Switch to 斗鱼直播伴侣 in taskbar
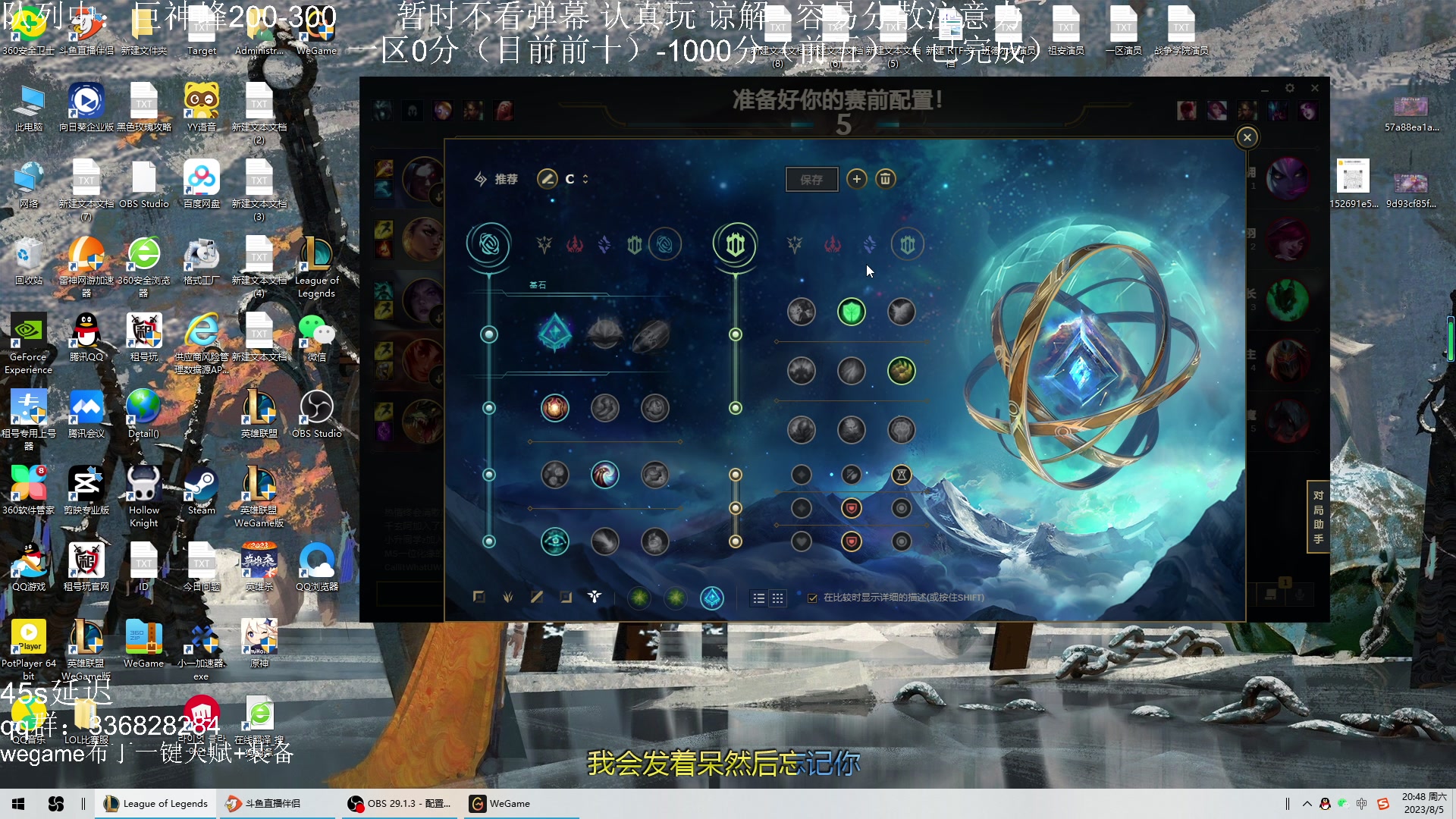1456x819 pixels. [276, 804]
